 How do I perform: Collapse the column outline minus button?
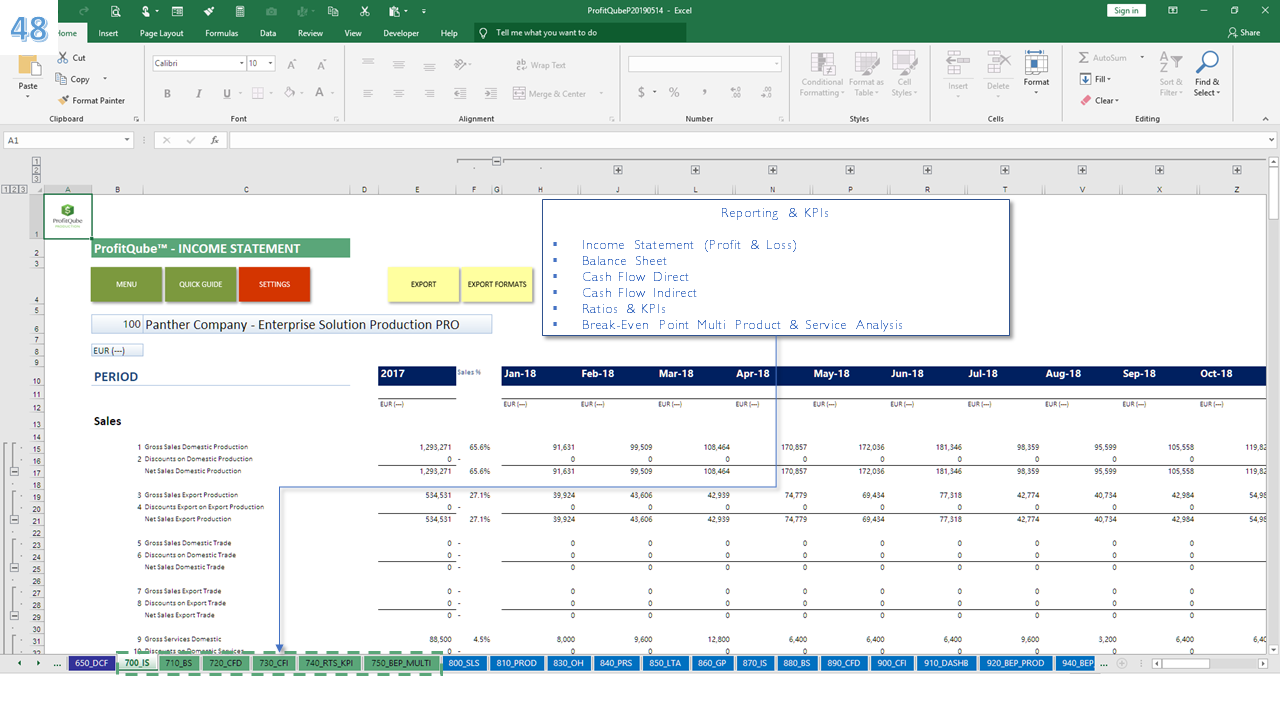pyautogui.click(x=497, y=161)
